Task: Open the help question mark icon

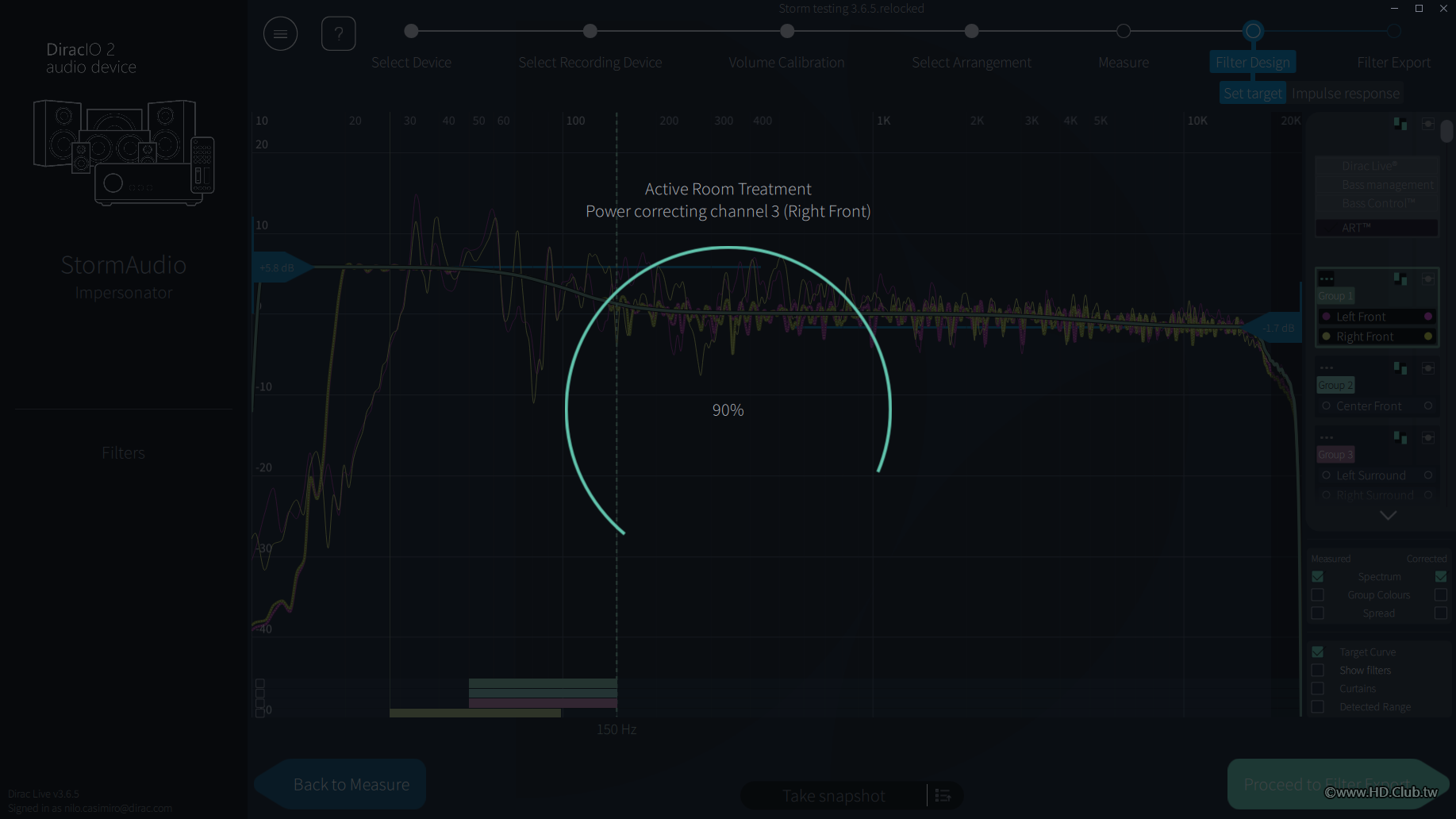Action: (x=338, y=33)
